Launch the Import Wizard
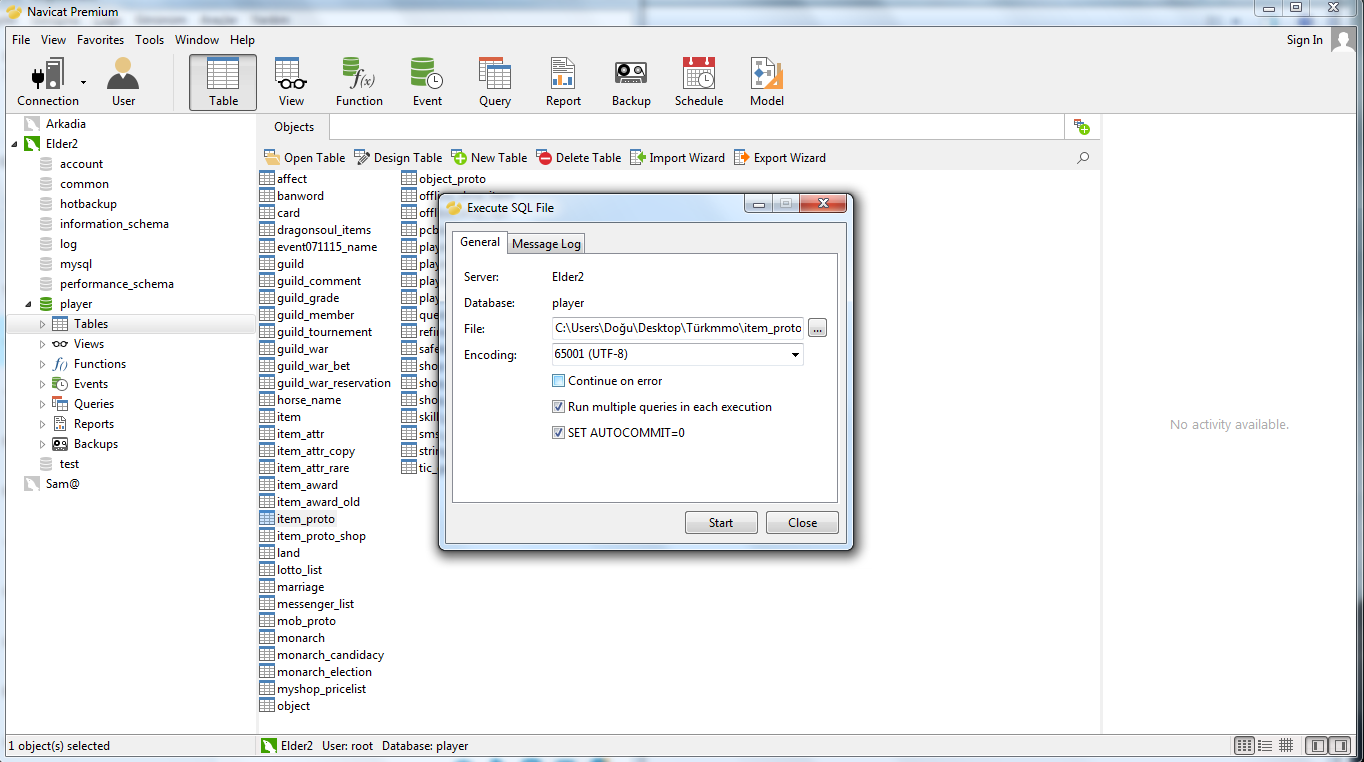 [677, 158]
